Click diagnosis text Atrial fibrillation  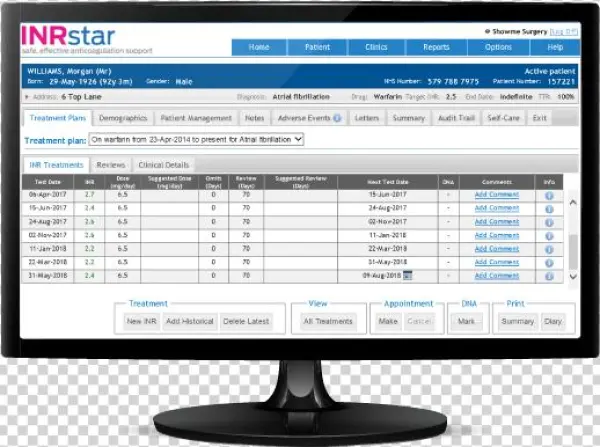(x=301, y=97)
